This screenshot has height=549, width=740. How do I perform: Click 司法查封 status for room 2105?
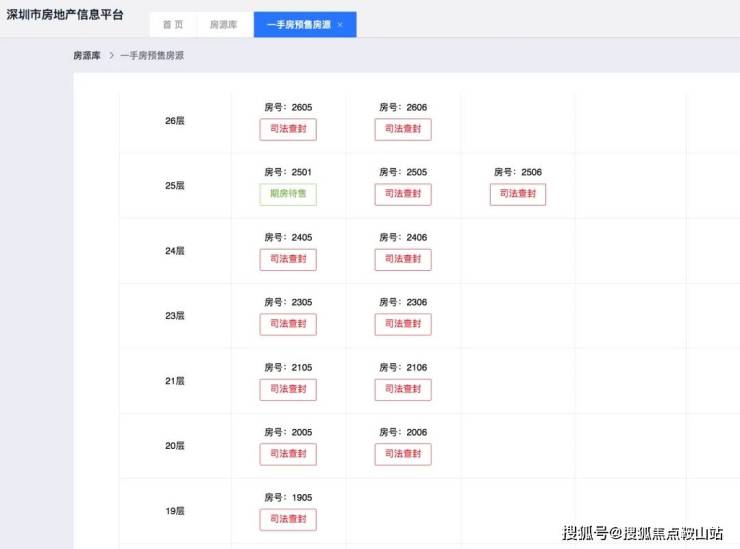coord(288,389)
